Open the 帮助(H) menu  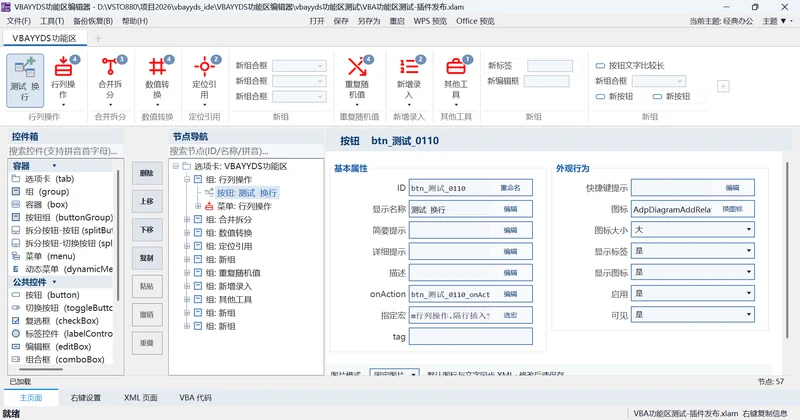(x=135, y=21)
